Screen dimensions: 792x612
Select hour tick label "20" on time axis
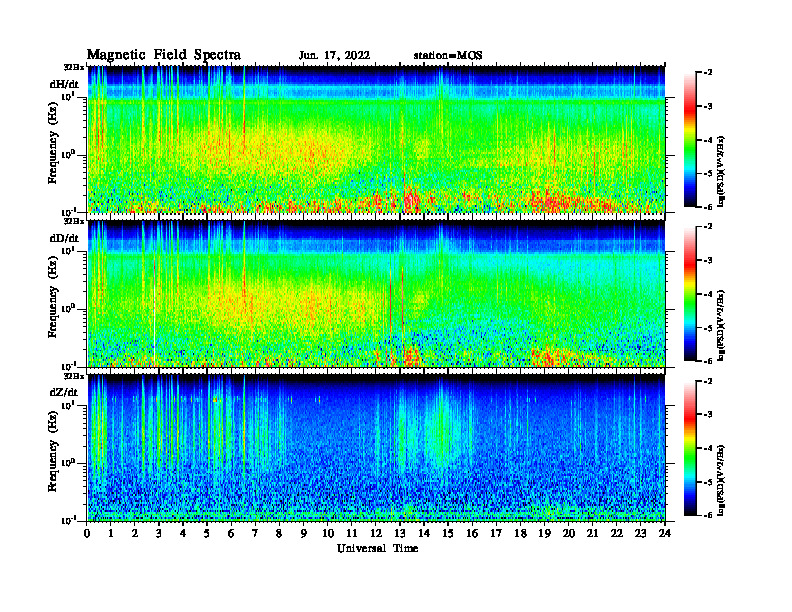(x=568, y=533)
